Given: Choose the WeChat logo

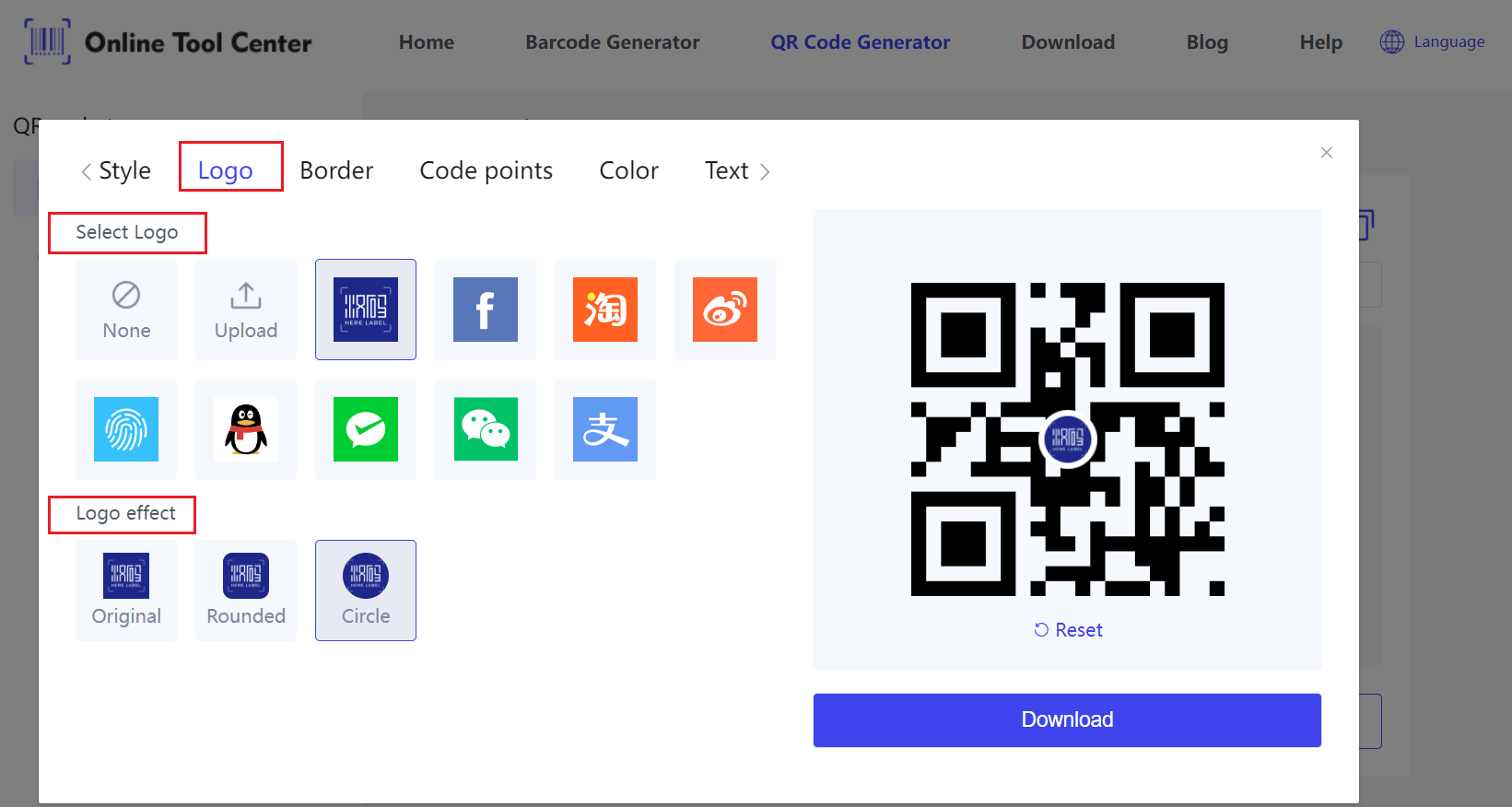Looking at the screenshot, I should pos(486,429).
